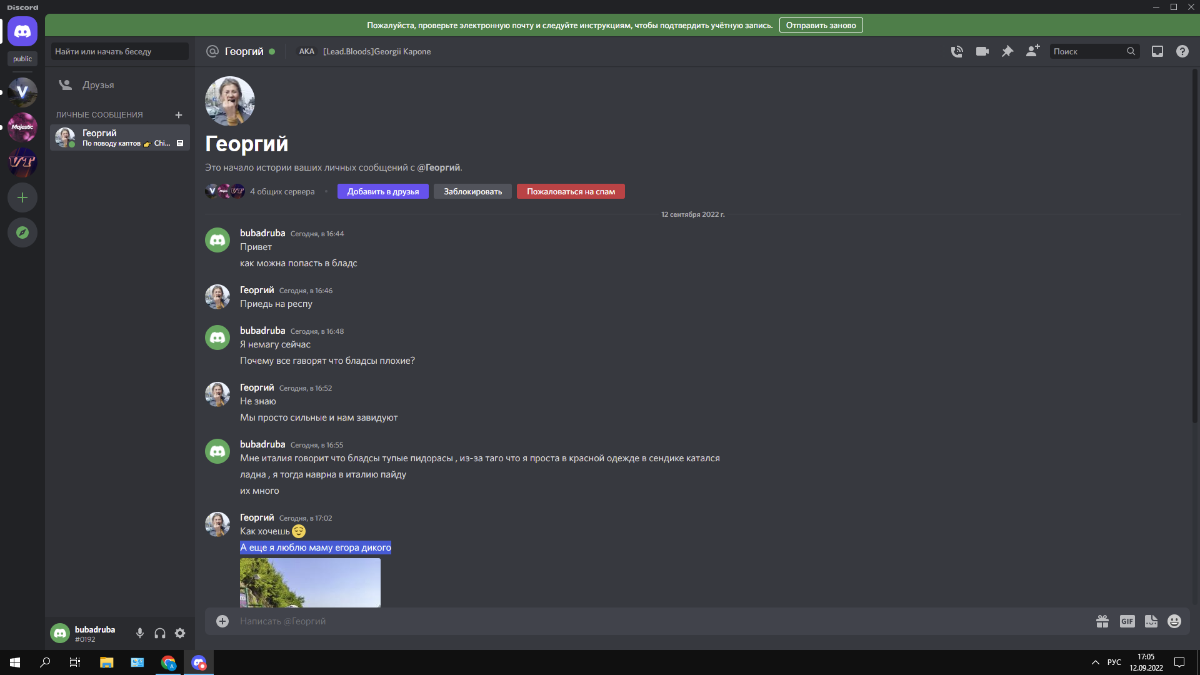Open the attachment upload plus button
1200x675 pixels.
point(222,621)
